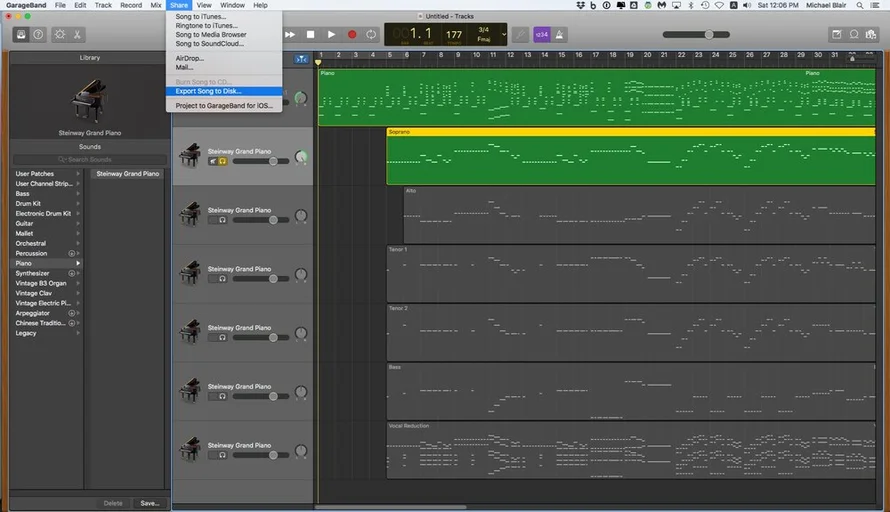Image resolution: width=890 pixels, height=512 pixels.
Task: Toggle the Library button in the toolbar
Action: [21, 35]
